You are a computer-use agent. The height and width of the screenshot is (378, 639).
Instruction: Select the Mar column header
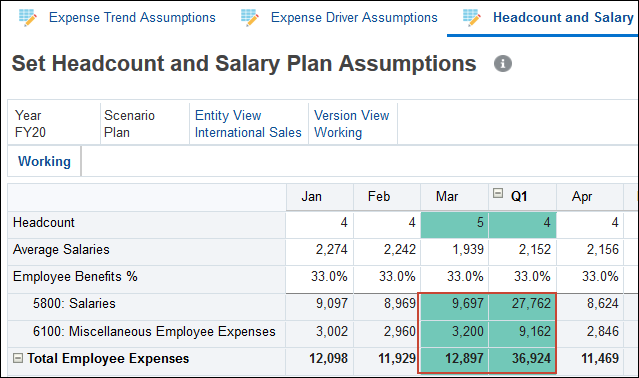[x=454, y=197]
